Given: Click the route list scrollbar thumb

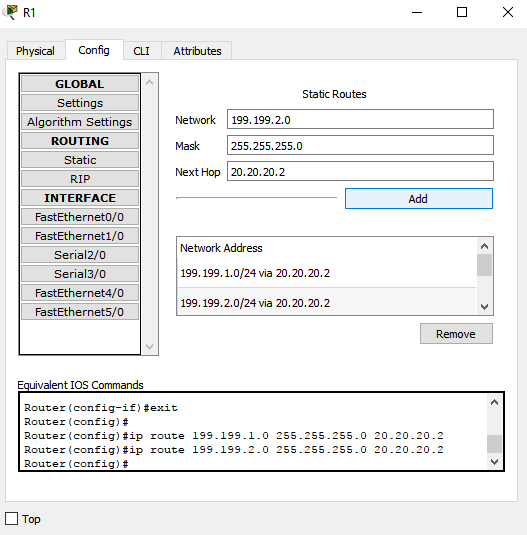Looking at the screenshot, I should pos(484,265).
